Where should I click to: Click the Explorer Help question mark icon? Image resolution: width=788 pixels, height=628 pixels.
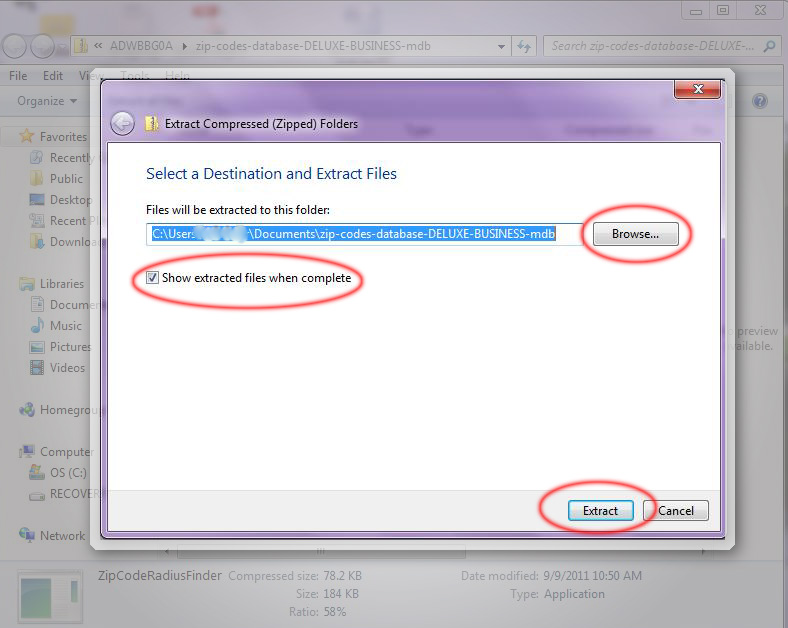click(x=760, y=101)
